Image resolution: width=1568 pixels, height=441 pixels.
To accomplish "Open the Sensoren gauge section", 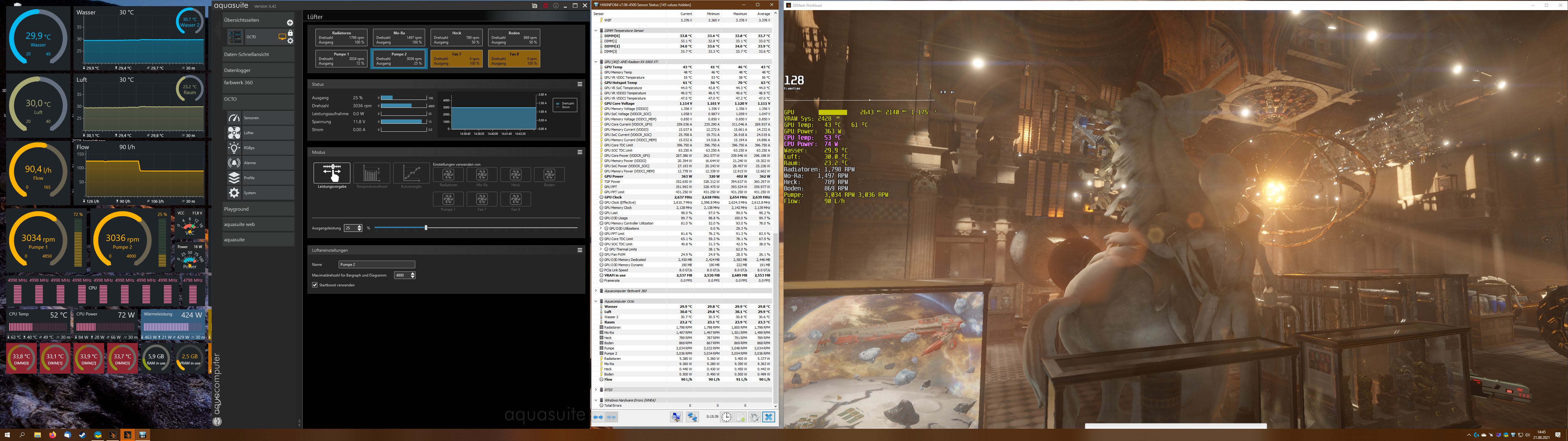I will 260,118.
